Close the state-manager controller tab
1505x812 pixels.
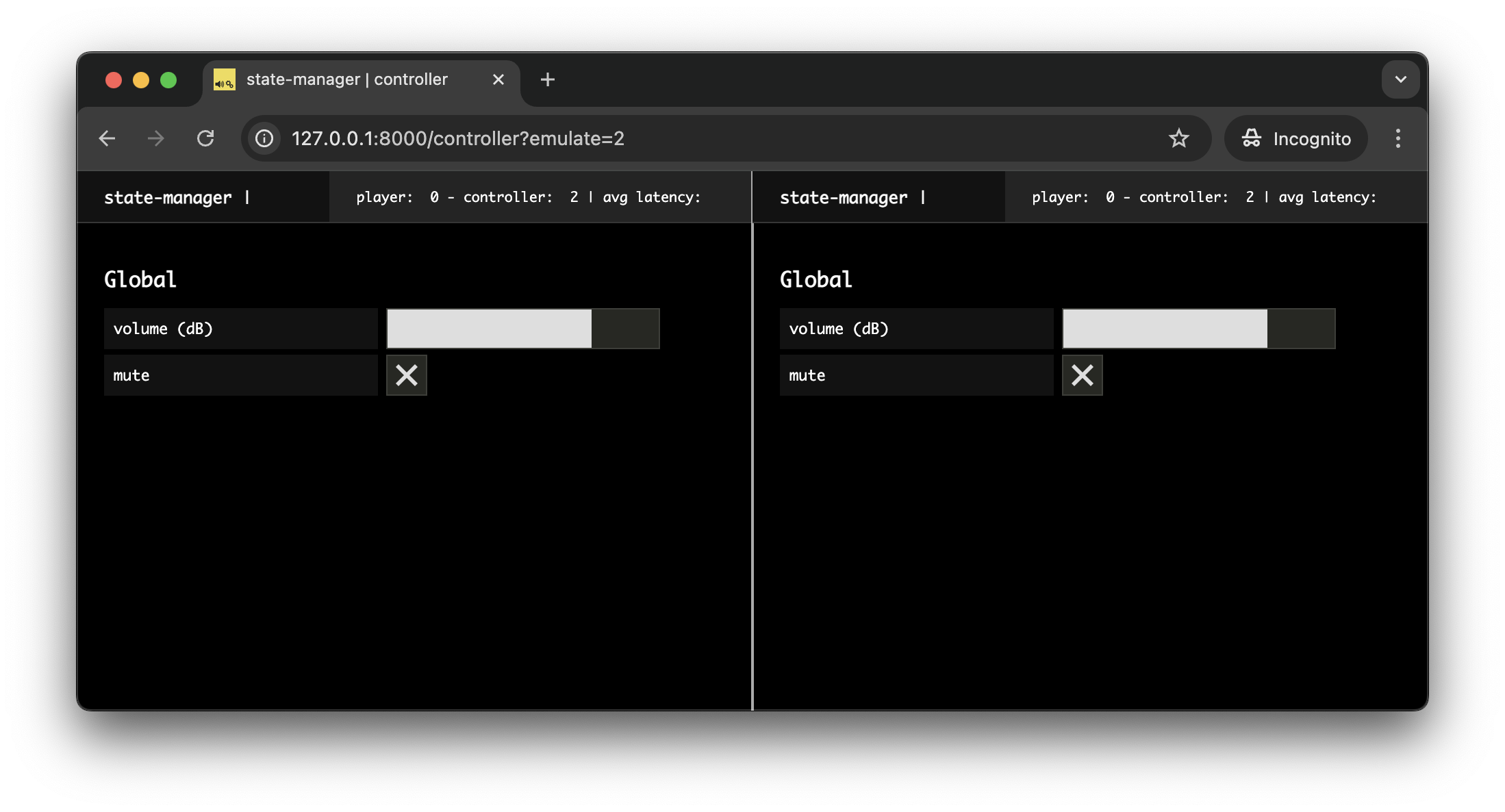pyautogui.click(x=498, y=79)
